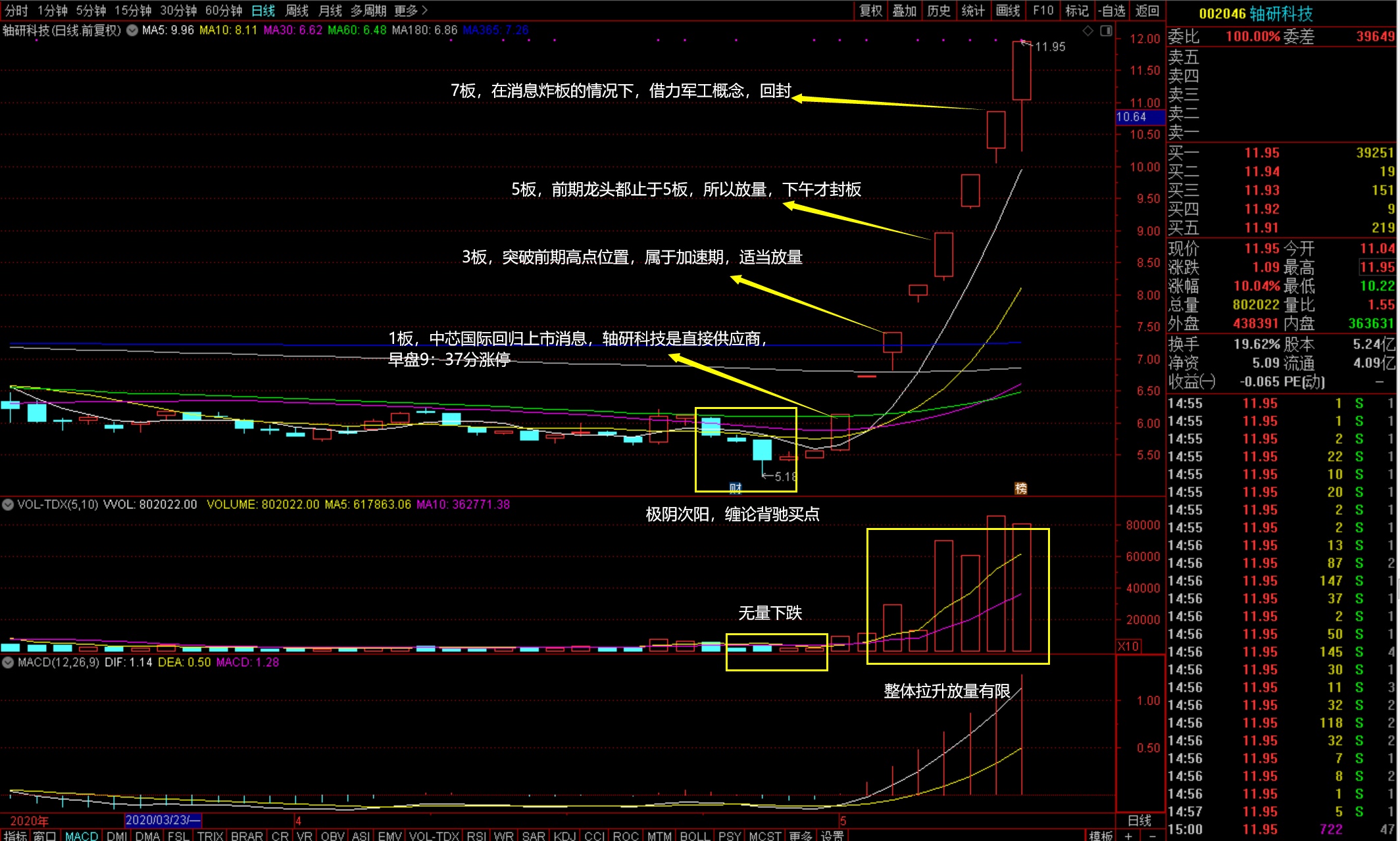Click the month 5 timeline marker
This screenshot has height=841, width=1400.
click(843, 820)
